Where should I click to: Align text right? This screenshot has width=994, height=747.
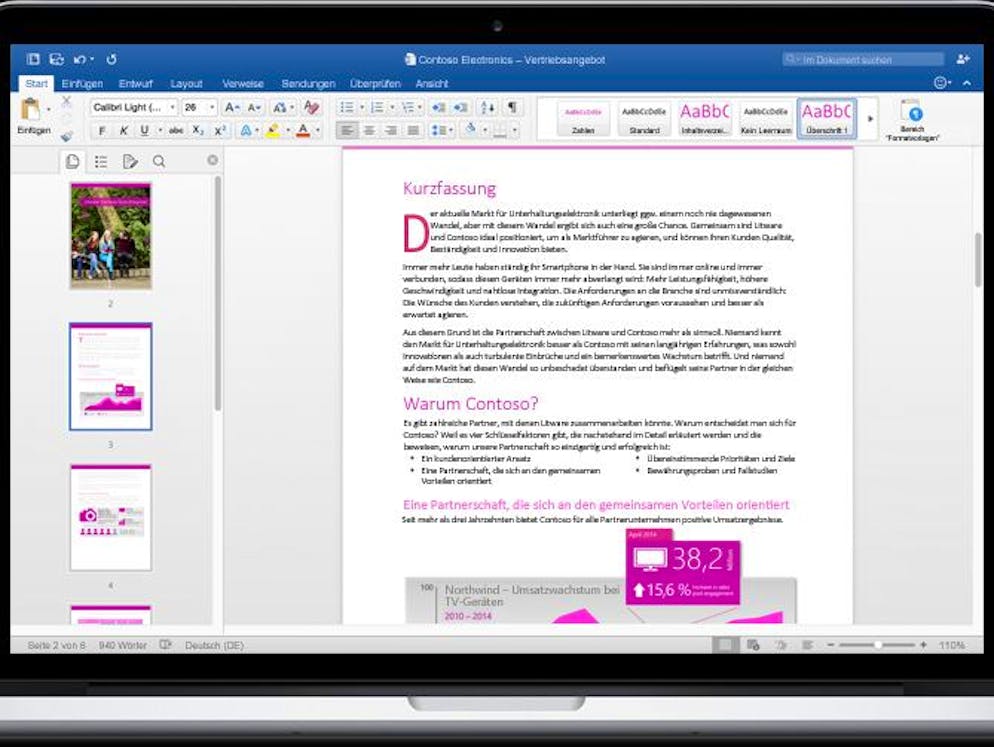pyautogui.click(x=391, y=131)
